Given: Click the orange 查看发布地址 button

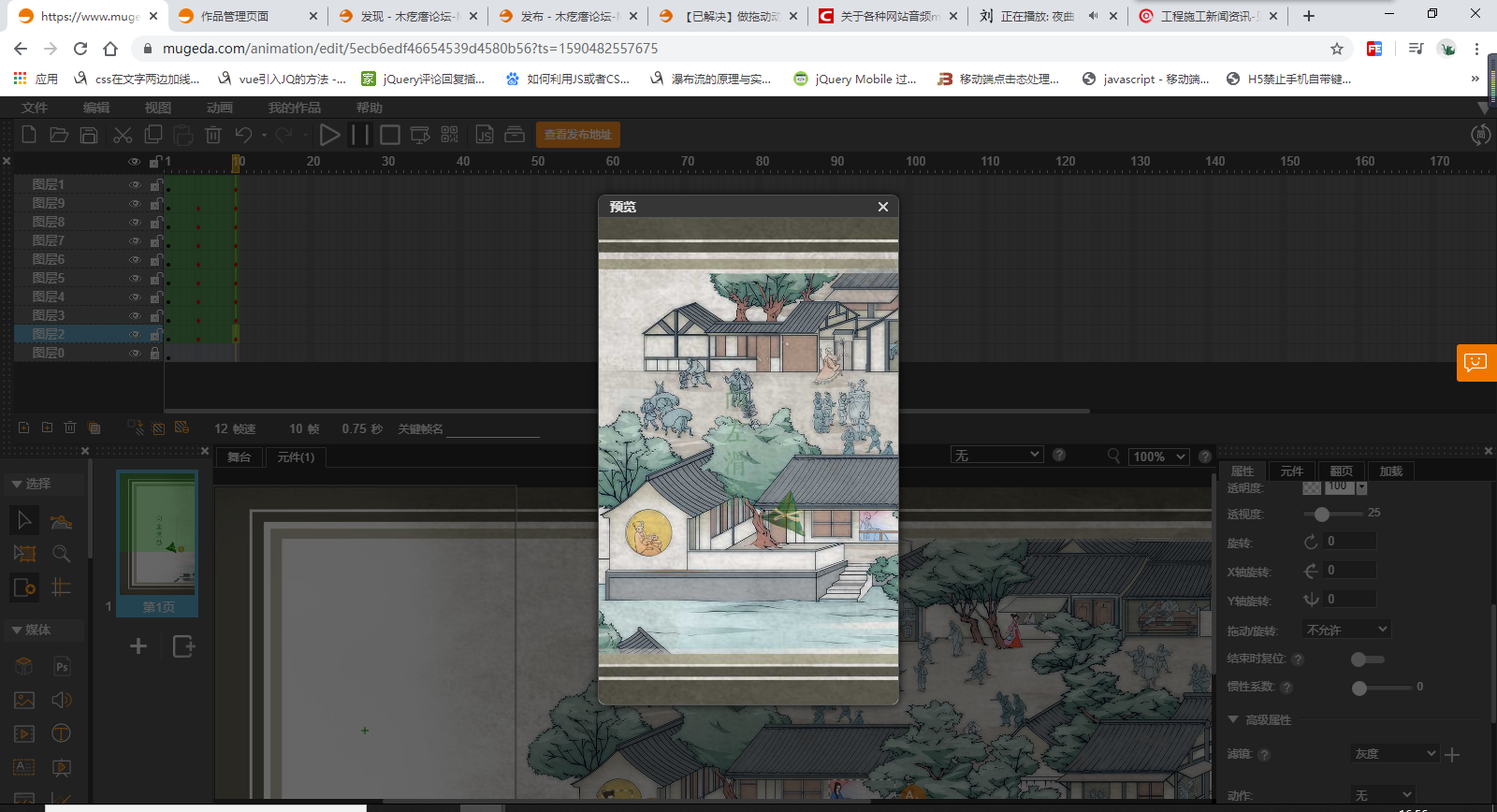Looking at the screenshot, I should tap(578, 135).
